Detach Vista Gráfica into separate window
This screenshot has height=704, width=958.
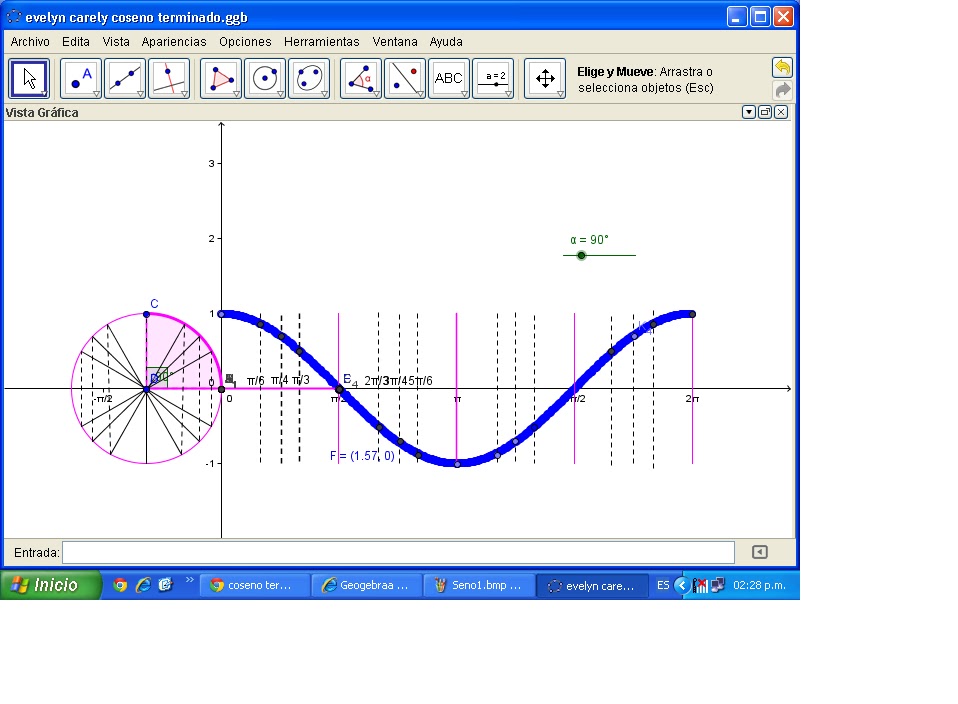(x=765, y=112)
